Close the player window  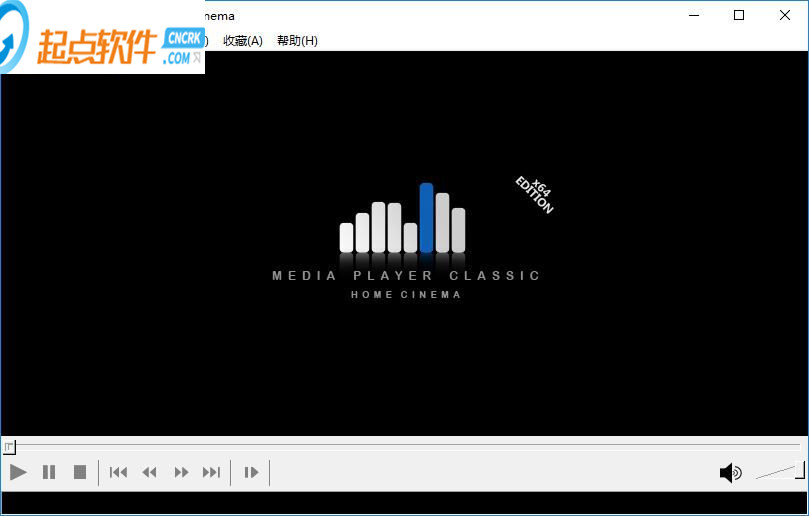click(x=785, y=15)
